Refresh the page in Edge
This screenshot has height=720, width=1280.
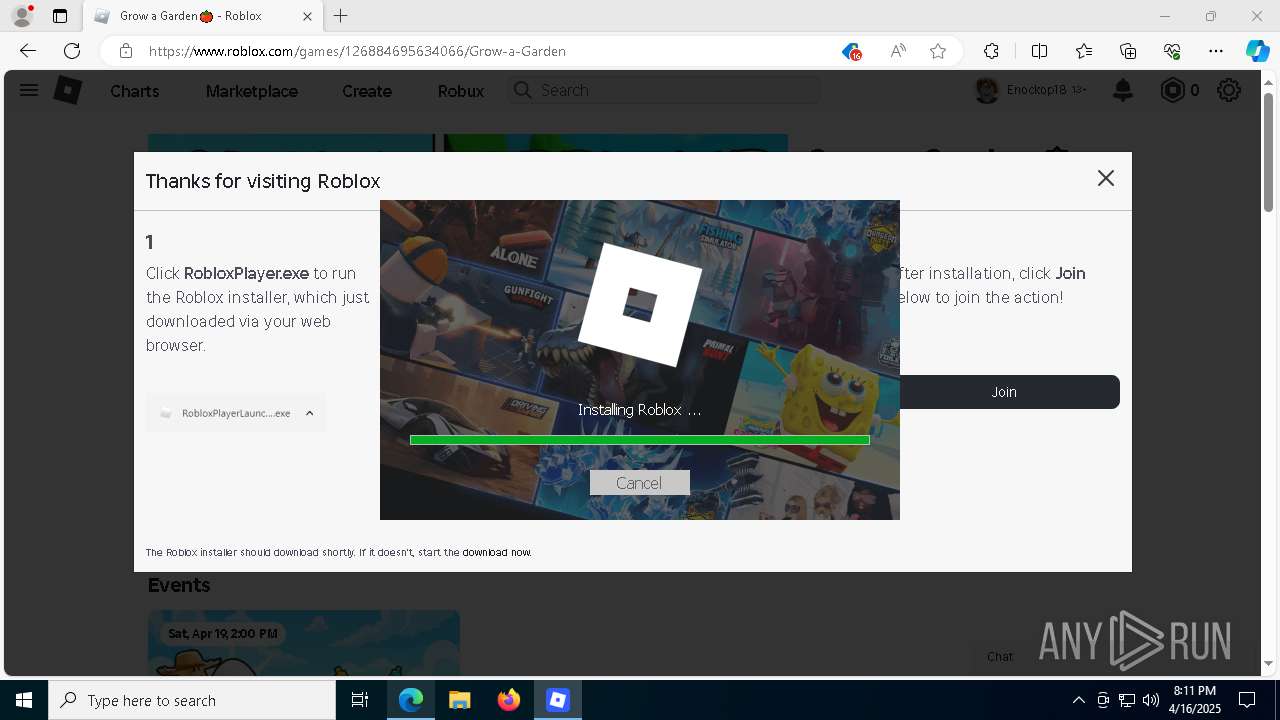72,51
